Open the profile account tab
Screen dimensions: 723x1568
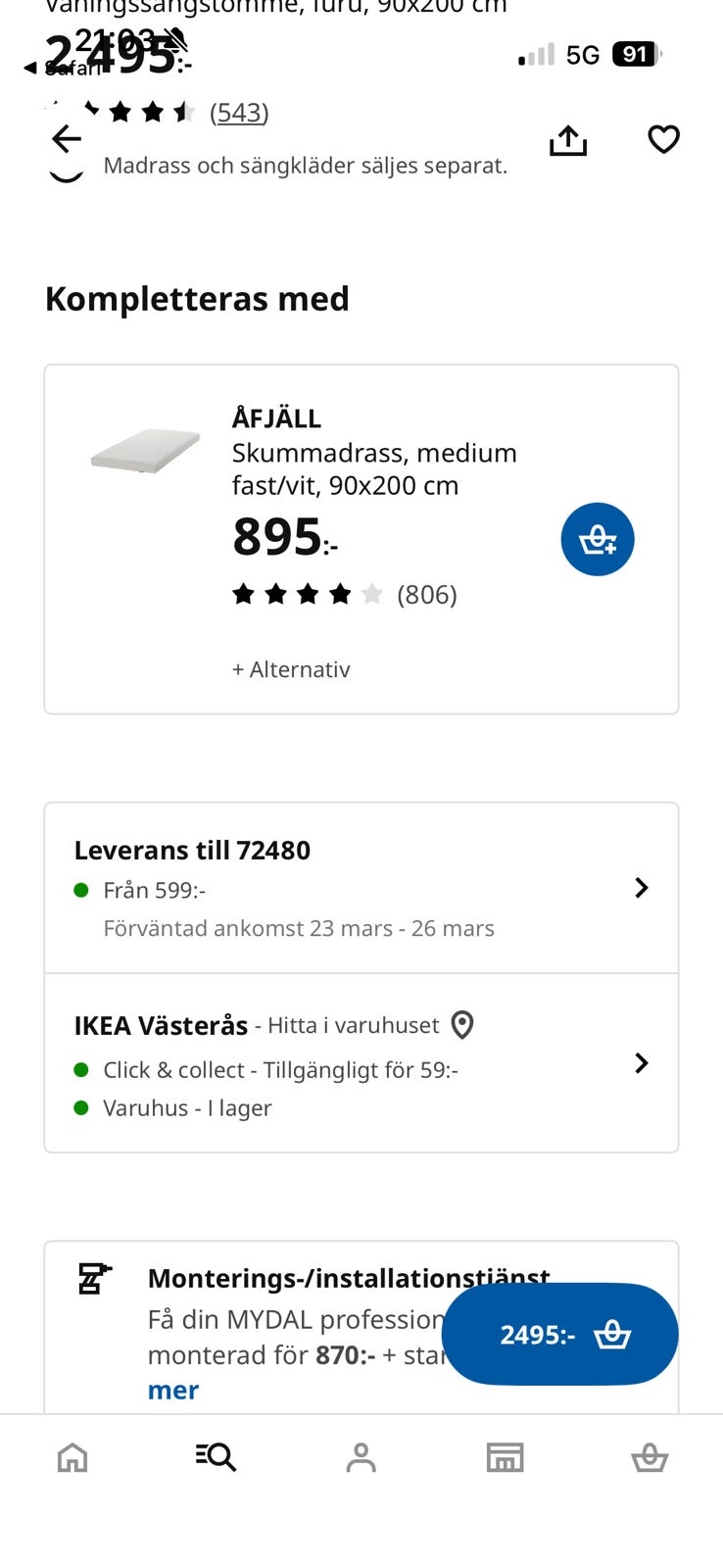[x=361, y=1457]
